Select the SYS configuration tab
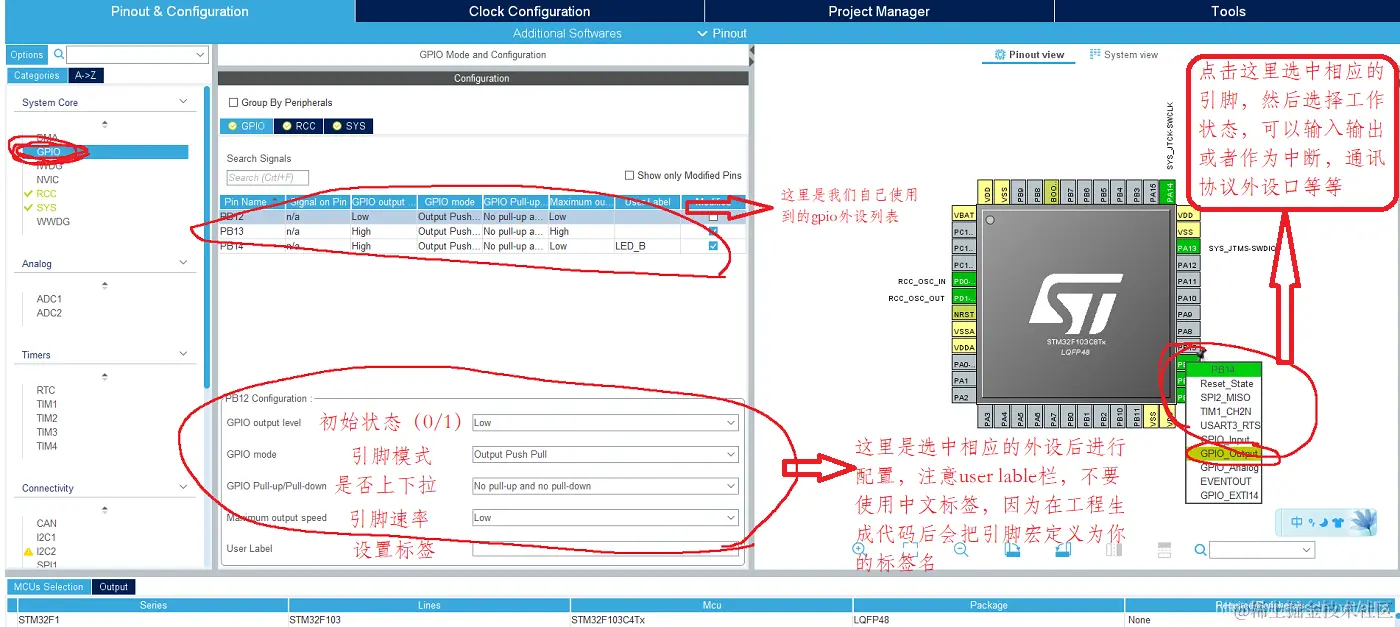 (x=347, y=126)
